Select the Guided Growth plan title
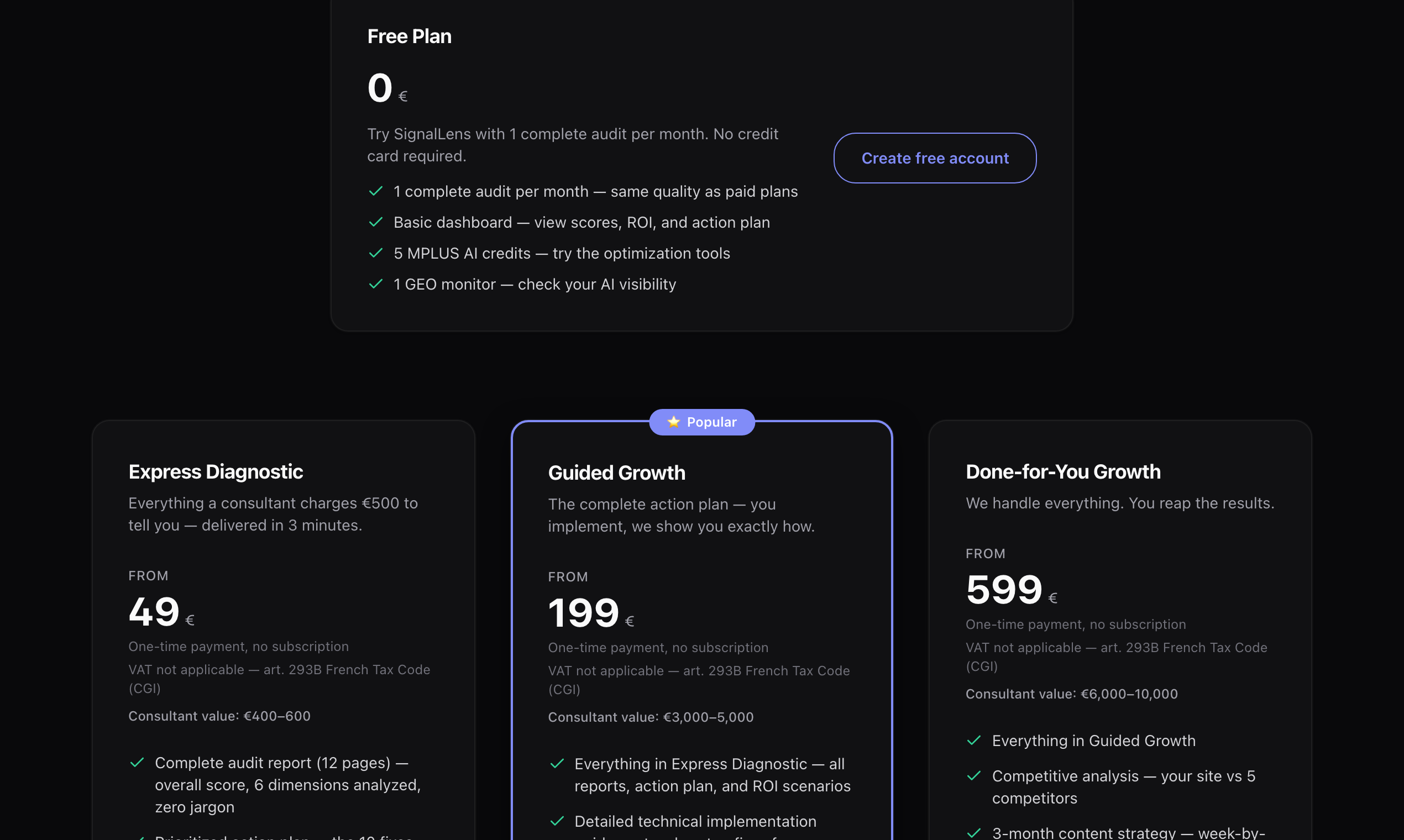The width and height of the screenshot is (1404, 840). [616, 473]
